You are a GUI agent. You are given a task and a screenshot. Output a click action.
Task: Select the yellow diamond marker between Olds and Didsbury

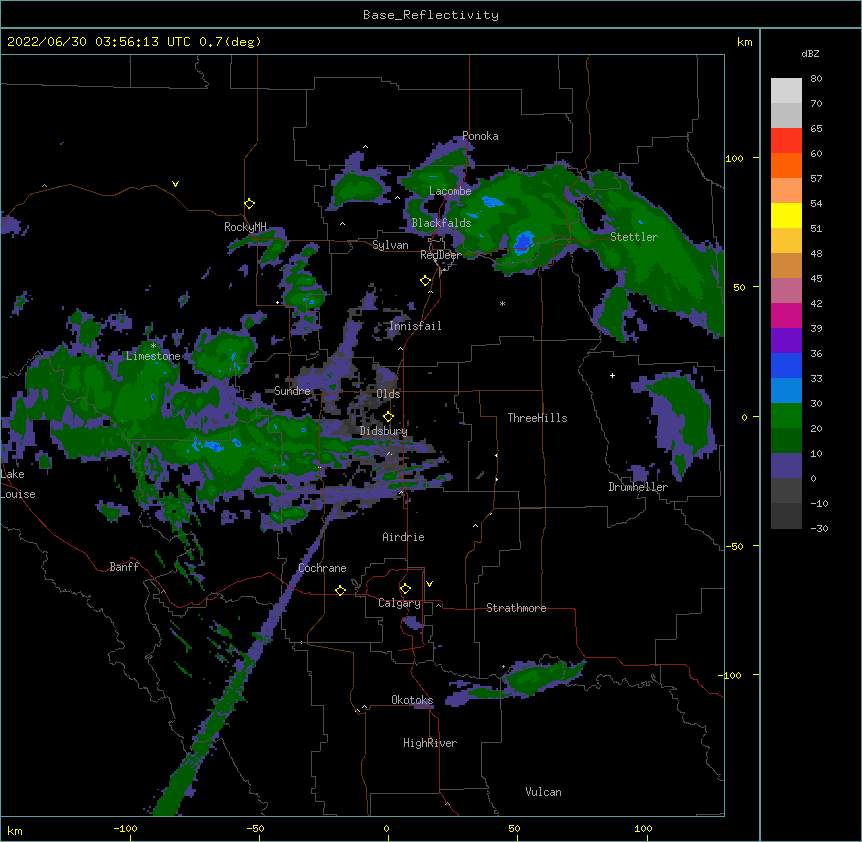point(389,417)
